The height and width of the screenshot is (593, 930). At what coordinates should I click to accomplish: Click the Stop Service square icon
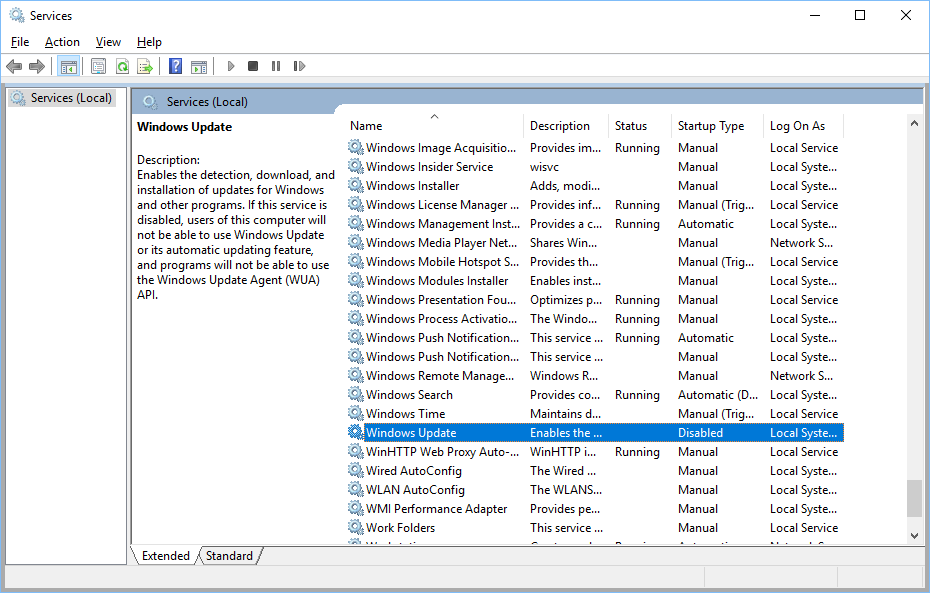[x=253, y=66]
